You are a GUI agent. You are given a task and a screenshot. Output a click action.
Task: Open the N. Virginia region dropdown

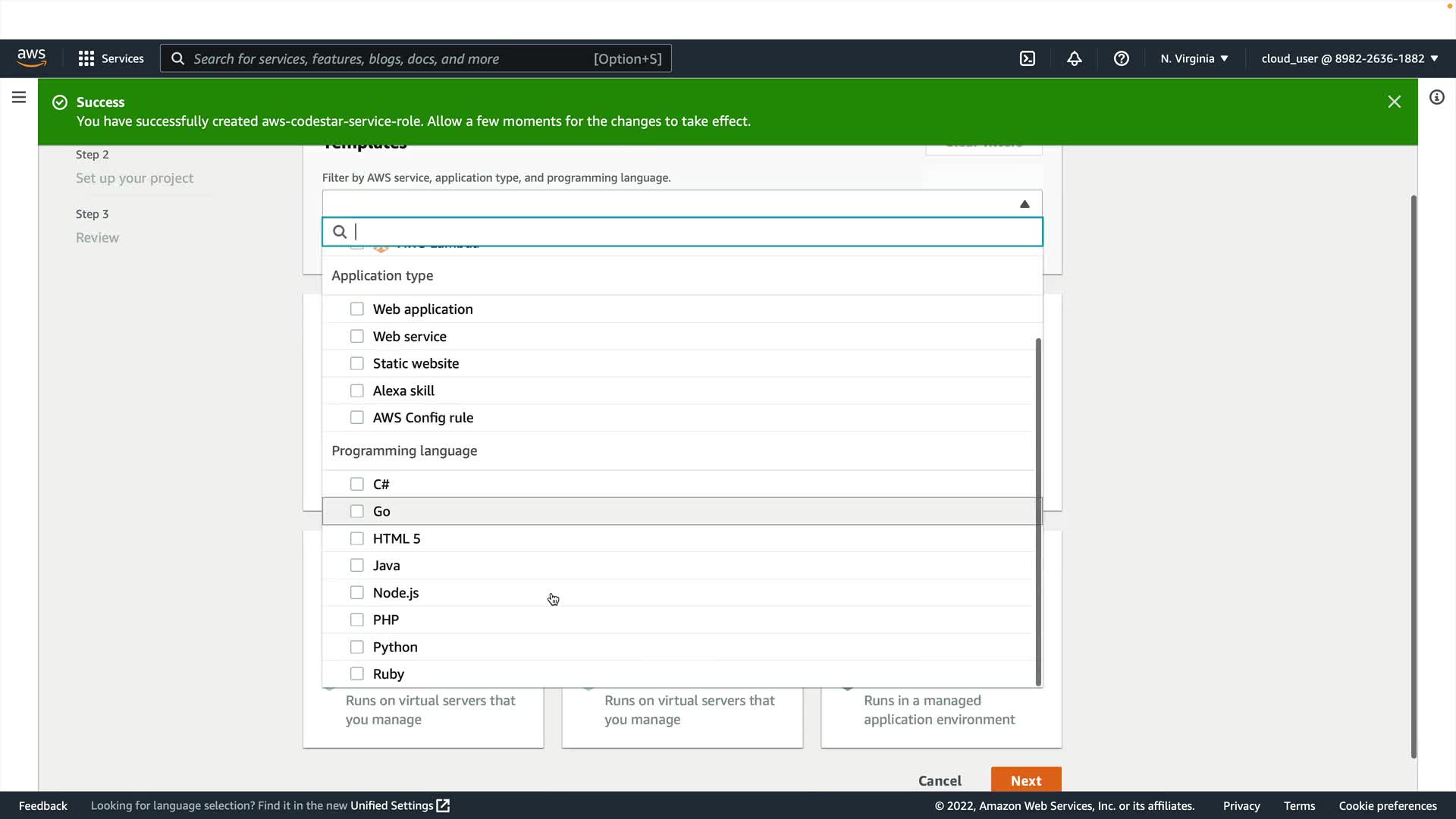pyautogui.click(x=1194, y=58)
